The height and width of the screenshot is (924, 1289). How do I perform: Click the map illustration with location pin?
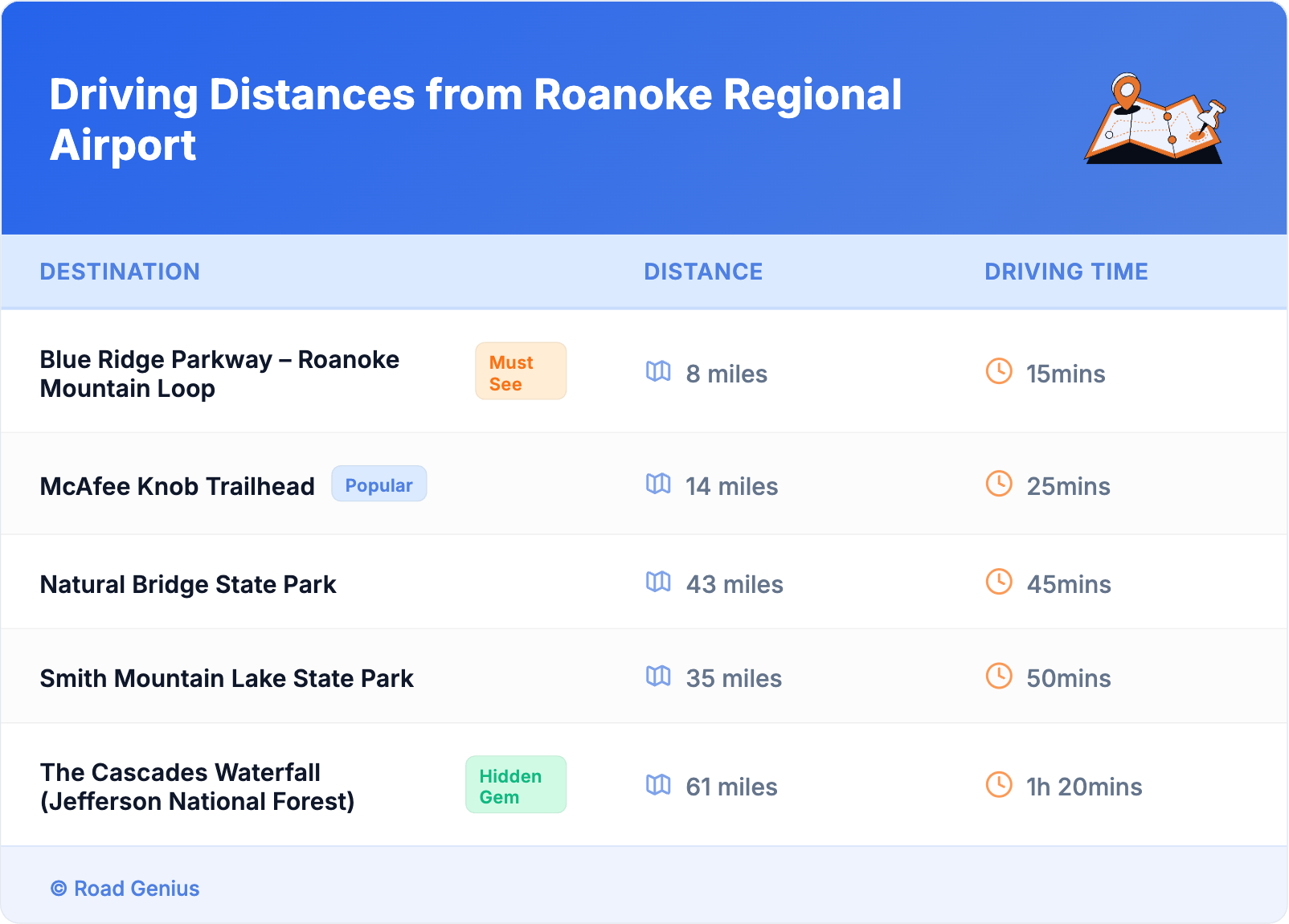point(1154,120)
